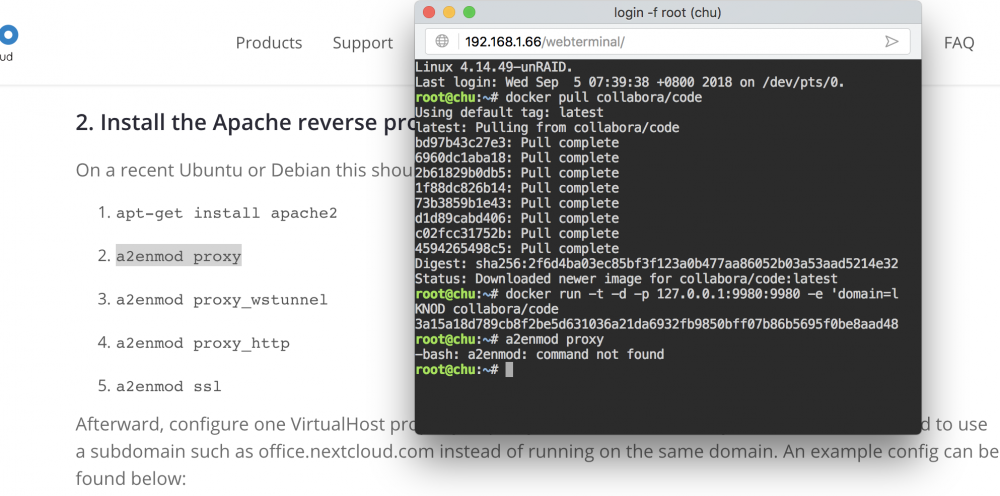This screenshot has width=1000, height=496.
Task: Click the 'Digest: sha256' line in terminal
Action: (656, 264)
